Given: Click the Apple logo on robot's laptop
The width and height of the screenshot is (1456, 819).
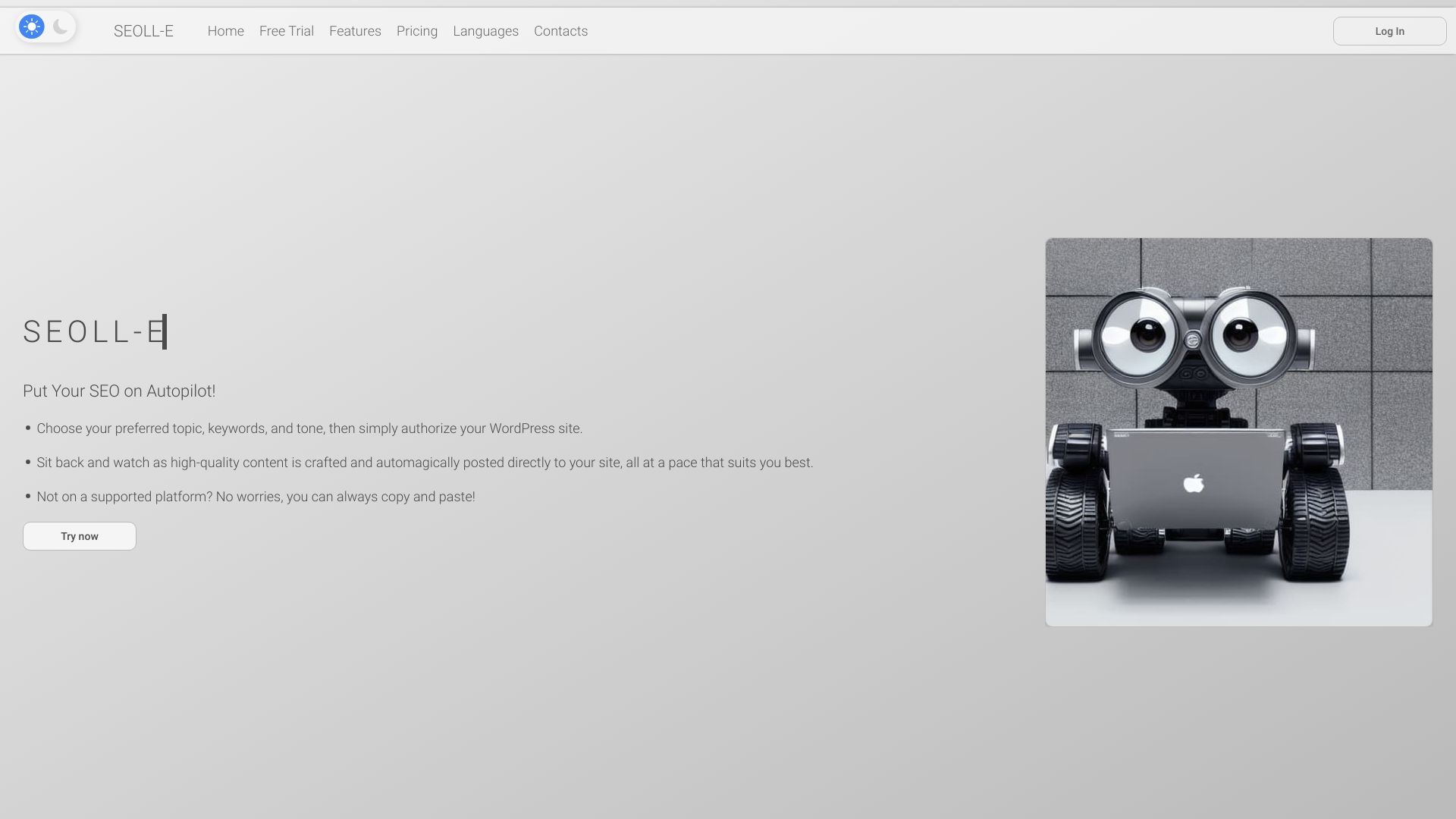Looking at the screenshot, I should [x=1194, y=483].
